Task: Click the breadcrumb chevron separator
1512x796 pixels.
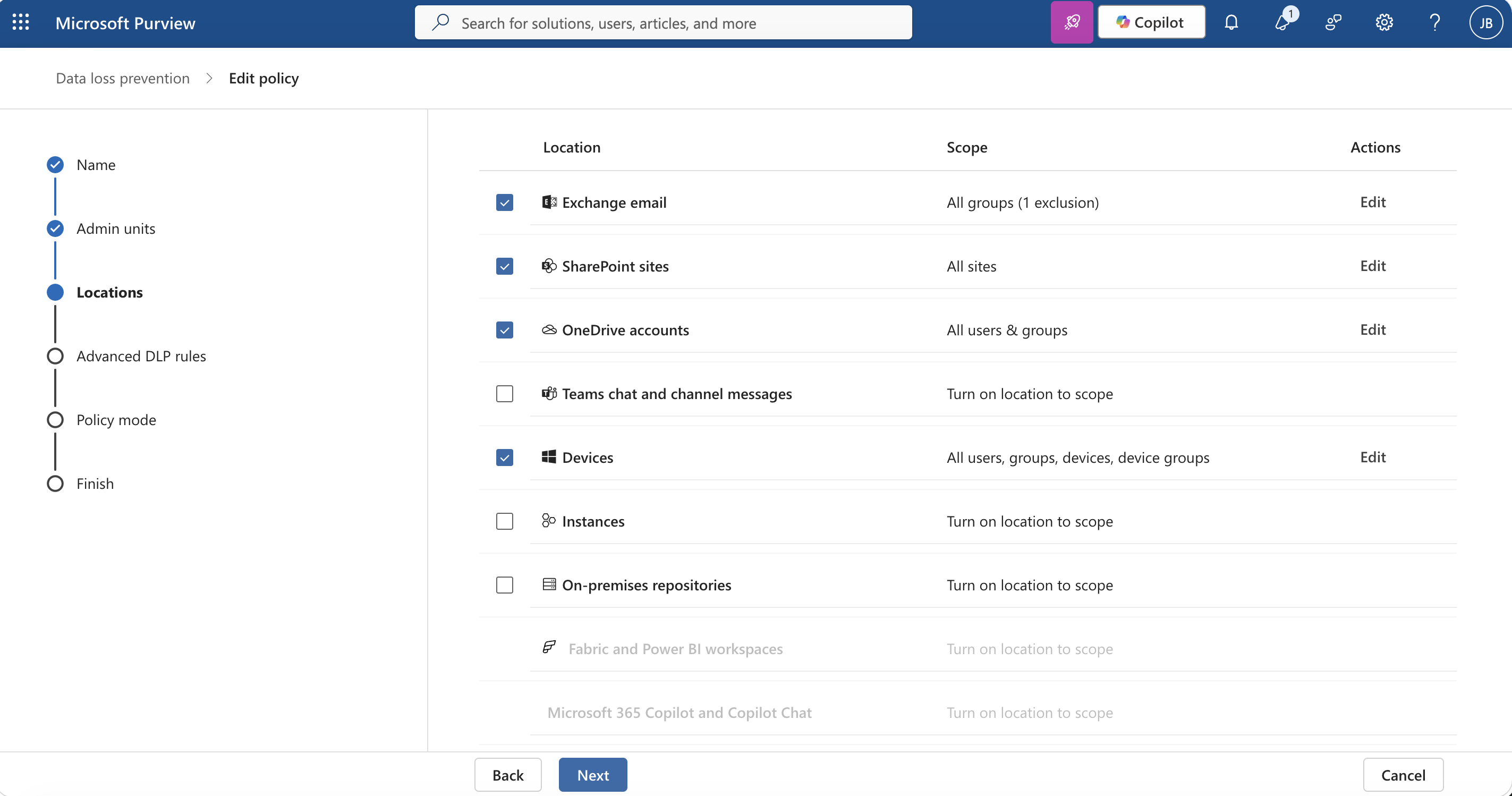Action: click(209, 78)
